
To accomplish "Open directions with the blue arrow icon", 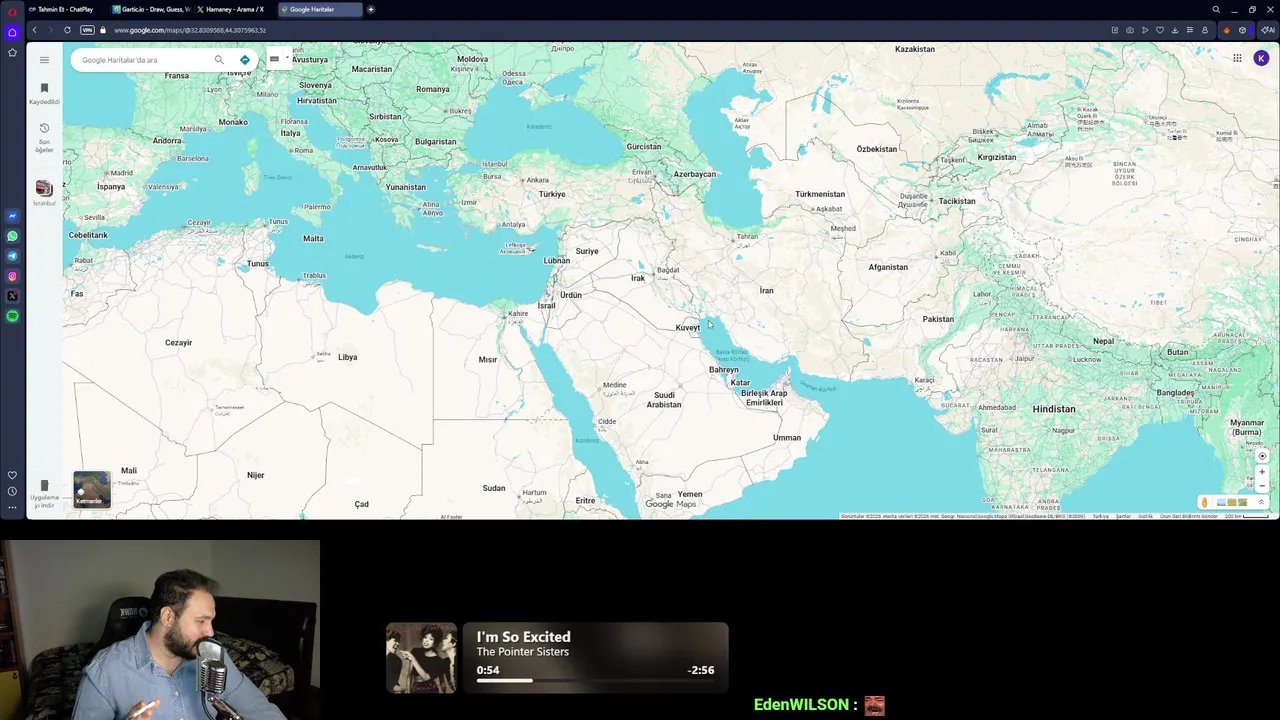I will (x=245, y=60).
